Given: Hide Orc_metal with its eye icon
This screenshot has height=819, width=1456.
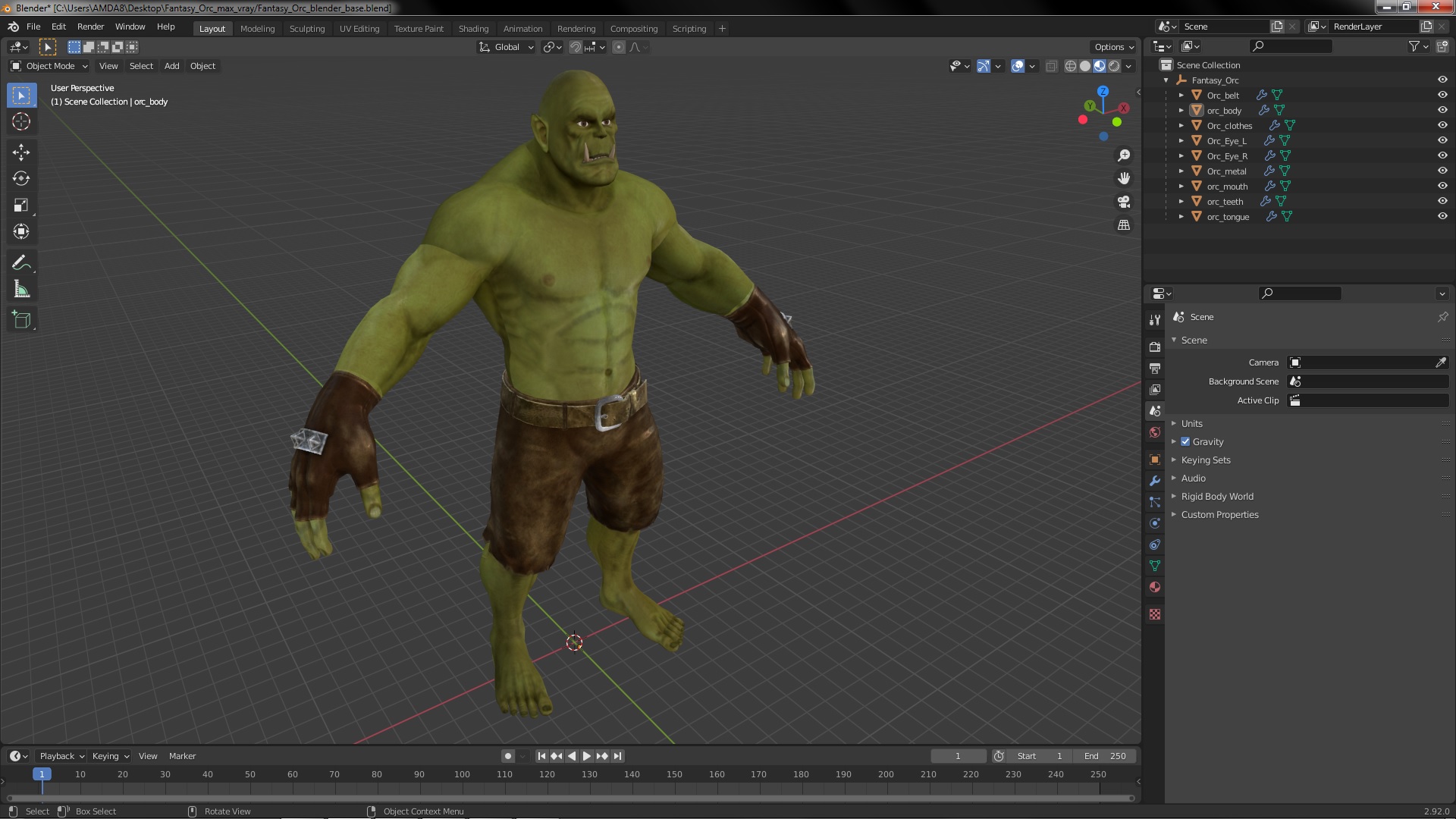Looking at the screenshot, I should point(1442,171).
